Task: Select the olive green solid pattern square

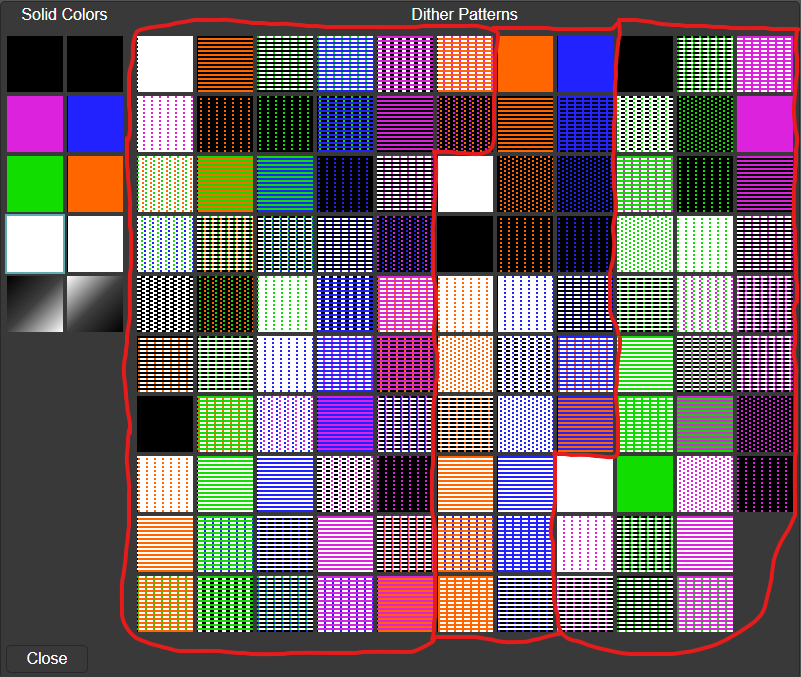Action: tap(225, 183)
